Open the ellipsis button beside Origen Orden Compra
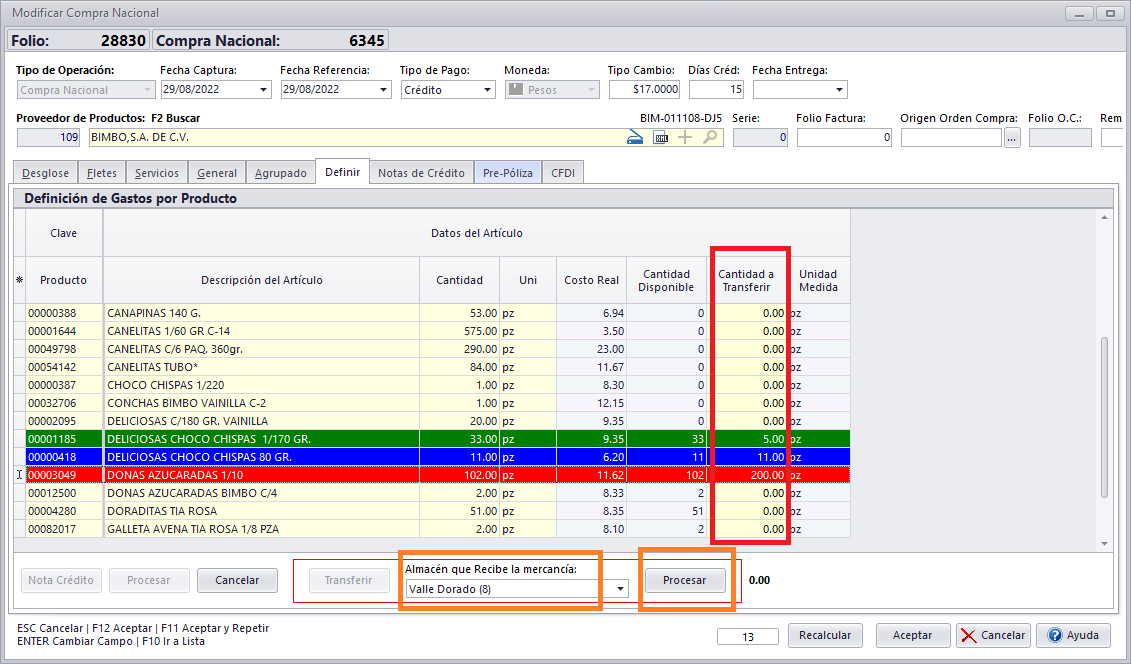The height and width of the screenshot is (664, 1131). pos(1012,138)
